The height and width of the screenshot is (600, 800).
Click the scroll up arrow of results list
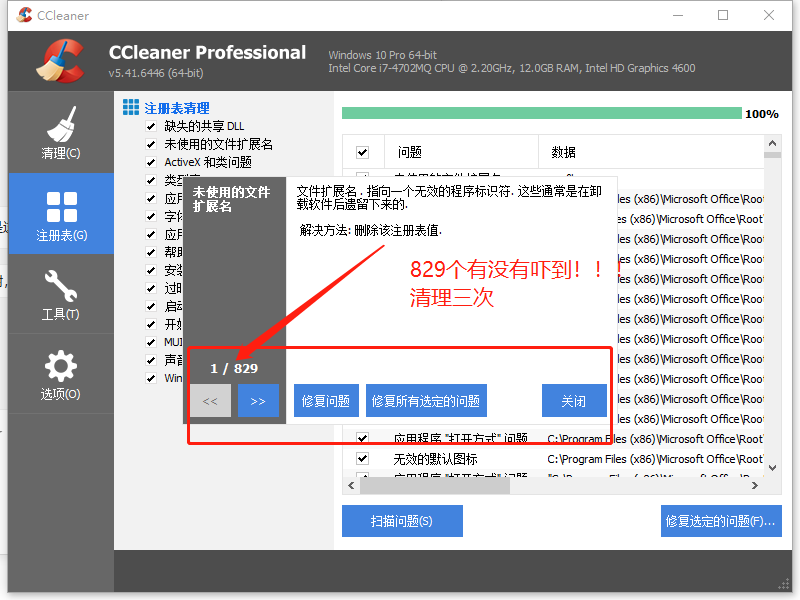coord(772,143)
